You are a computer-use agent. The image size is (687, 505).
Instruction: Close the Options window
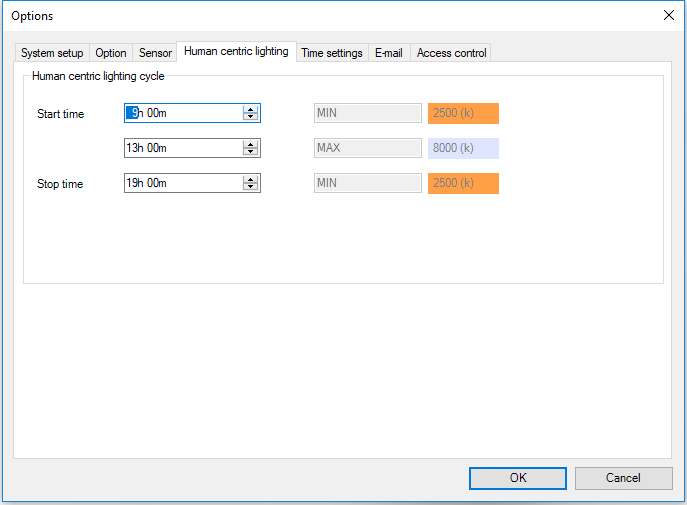coord(669,15)
